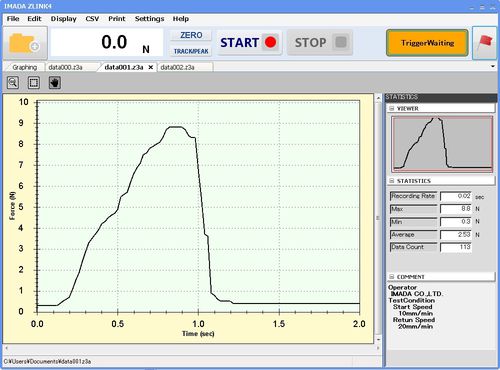The width and height of the screenshot is (500, 370).
Task: Click the viewer graph thumbnail
Action: coord(442,144)
